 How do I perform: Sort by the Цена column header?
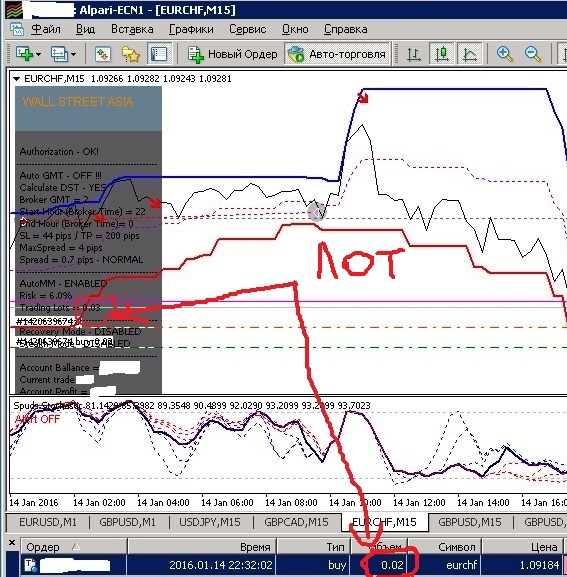[x=522, y=547]
